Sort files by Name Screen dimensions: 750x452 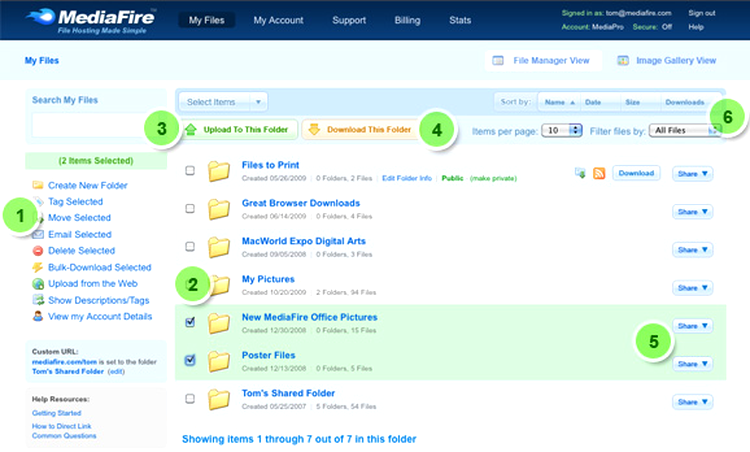click(559, 102)
